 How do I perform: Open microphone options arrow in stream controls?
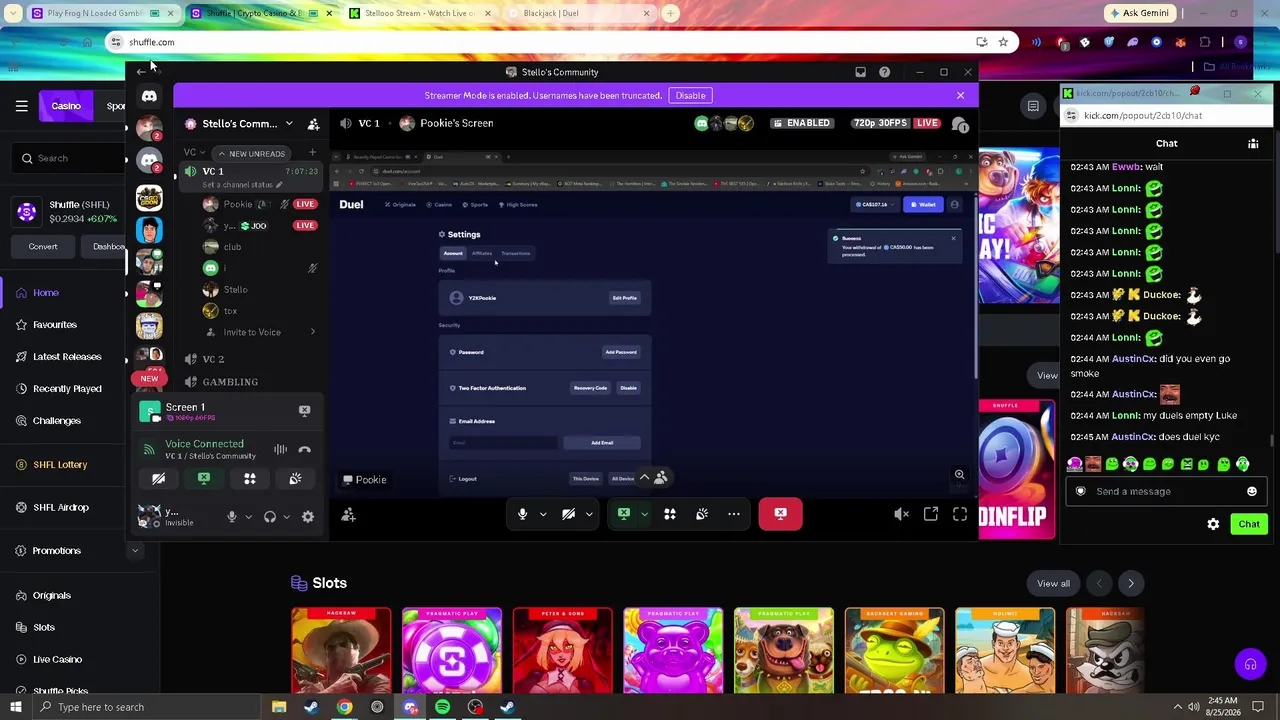tap(543, 514)
